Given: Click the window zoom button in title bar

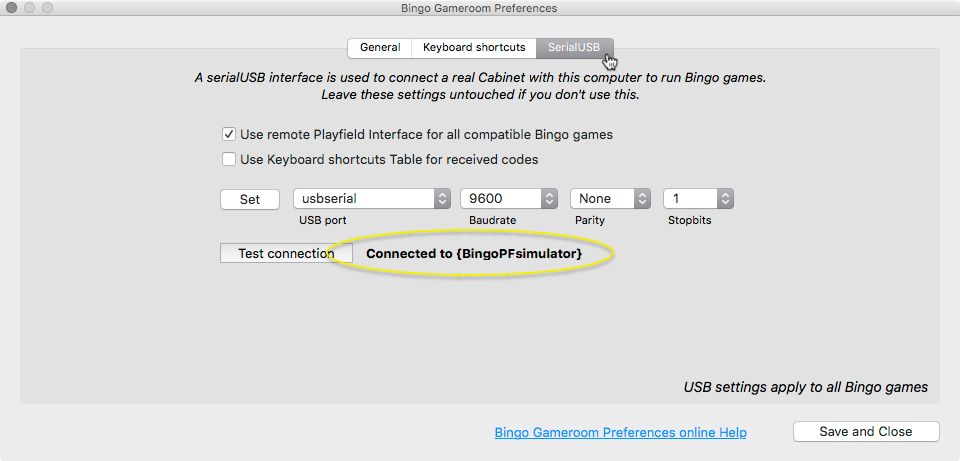Looking at the screenshot, I should point(47,8).
